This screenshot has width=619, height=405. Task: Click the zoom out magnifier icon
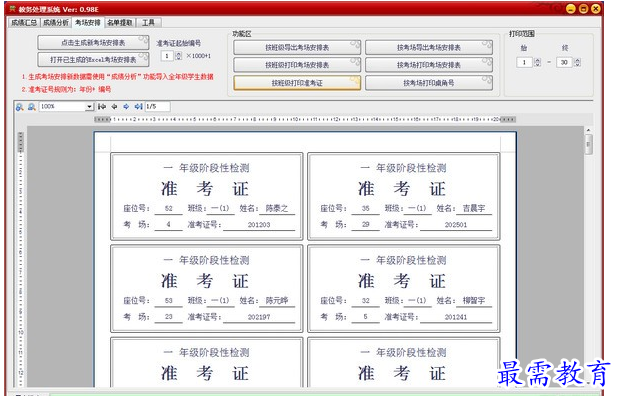click(32, 107)
